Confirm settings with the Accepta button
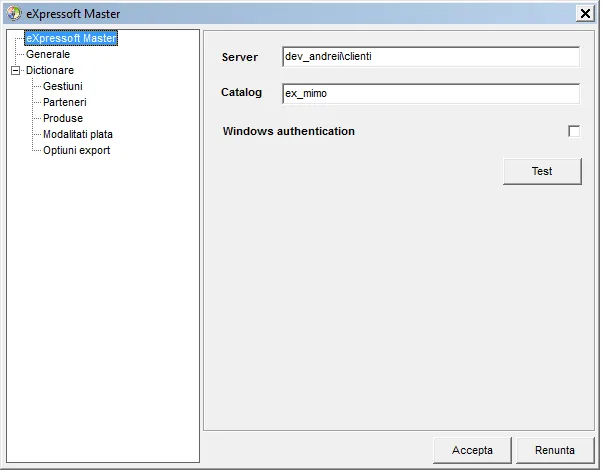 472,450
